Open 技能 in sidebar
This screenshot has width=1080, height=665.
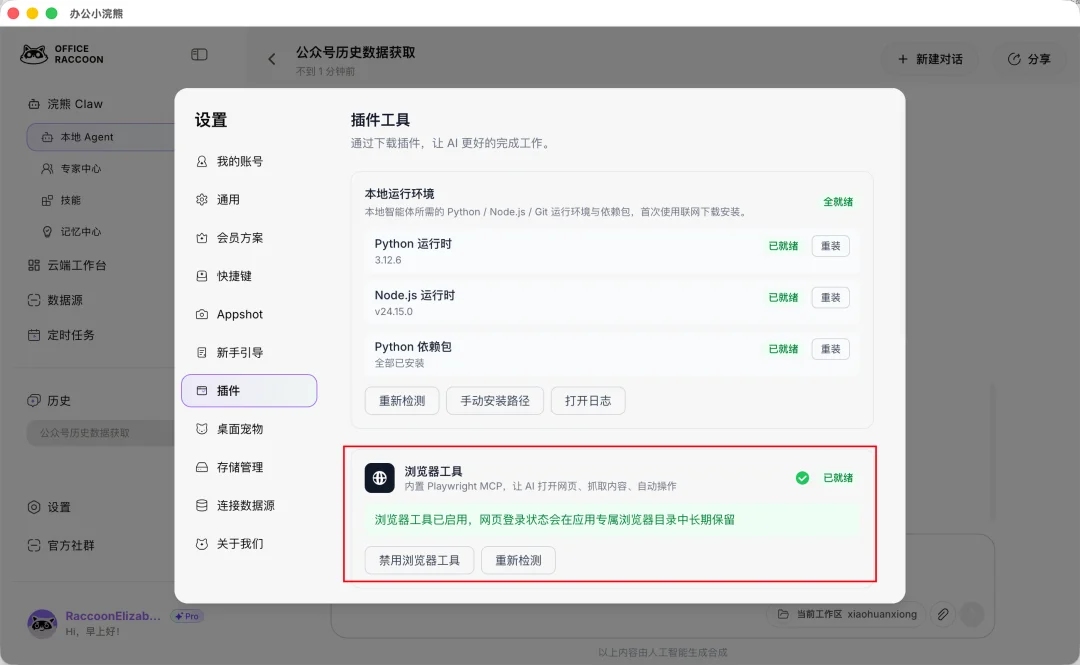pos(61,201)
